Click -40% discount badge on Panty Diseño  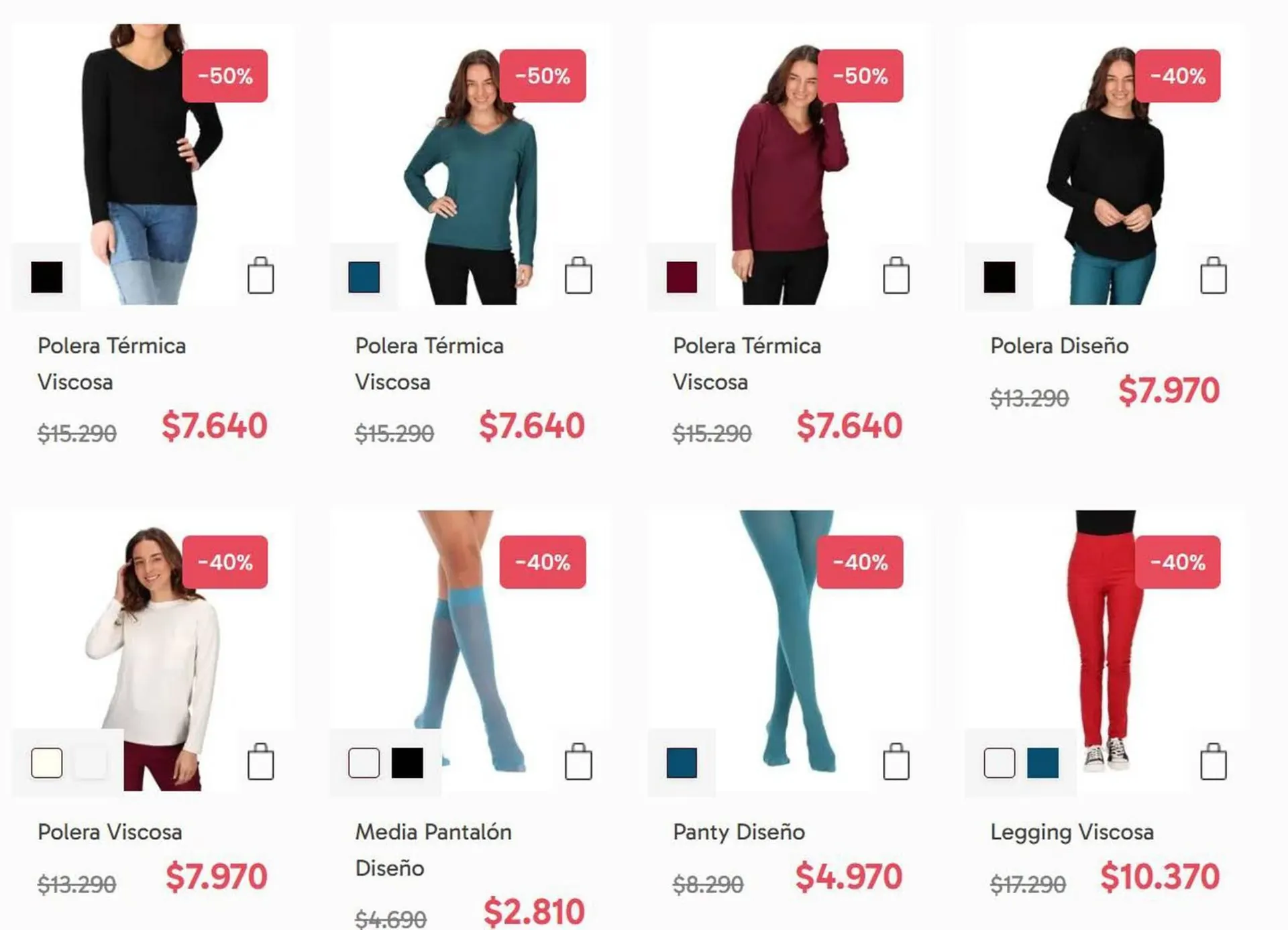(860, 562)
